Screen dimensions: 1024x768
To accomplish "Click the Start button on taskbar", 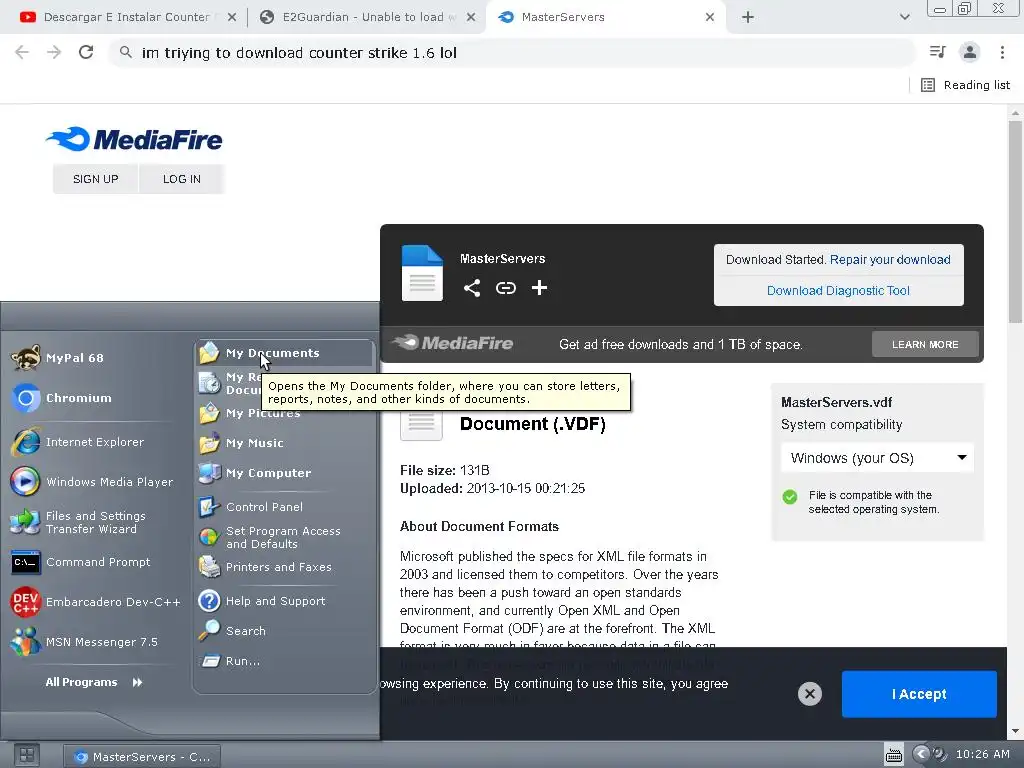I will click(x=27, y=756).
